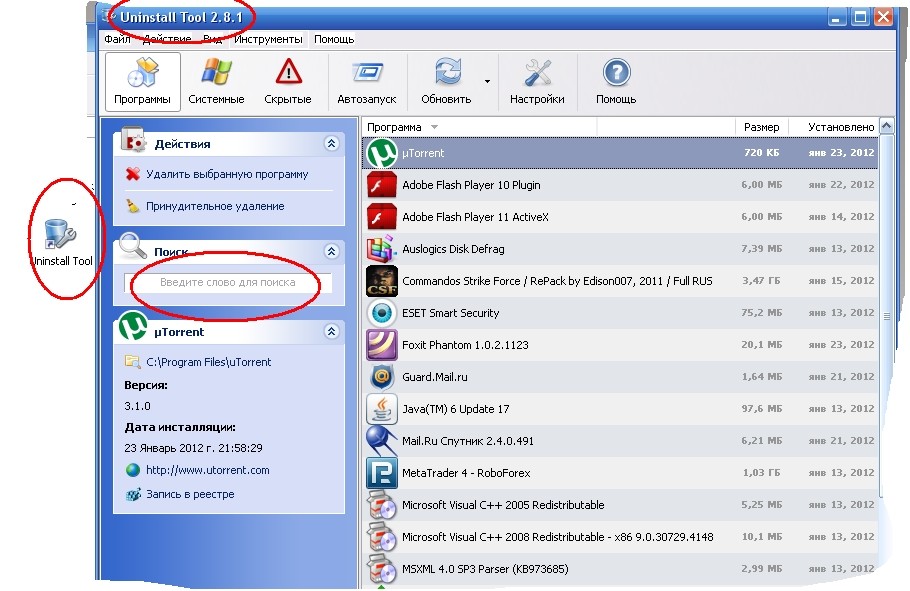Click Принудительное удаление link
The width and height of the screenshot is (910, 591).
coord(215,206)
